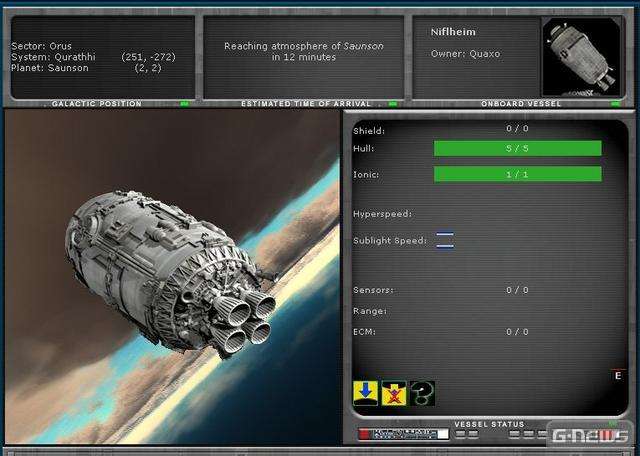Viewport: 640px width, 456px height.
Task: Click the coordinates (251, -272)
Action: point(148,57)
